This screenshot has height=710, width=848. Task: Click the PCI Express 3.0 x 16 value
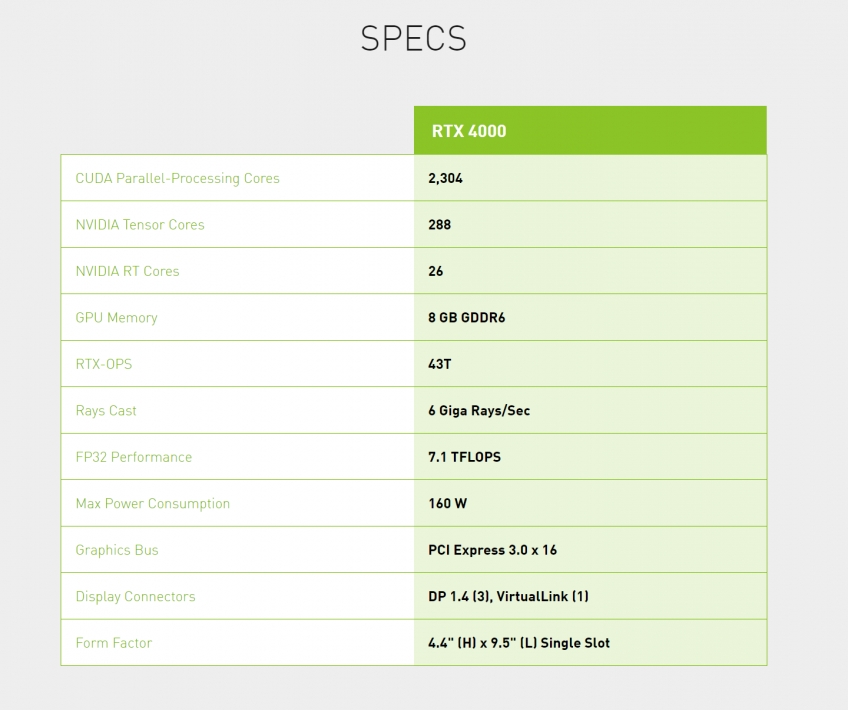tap(492, 550)
